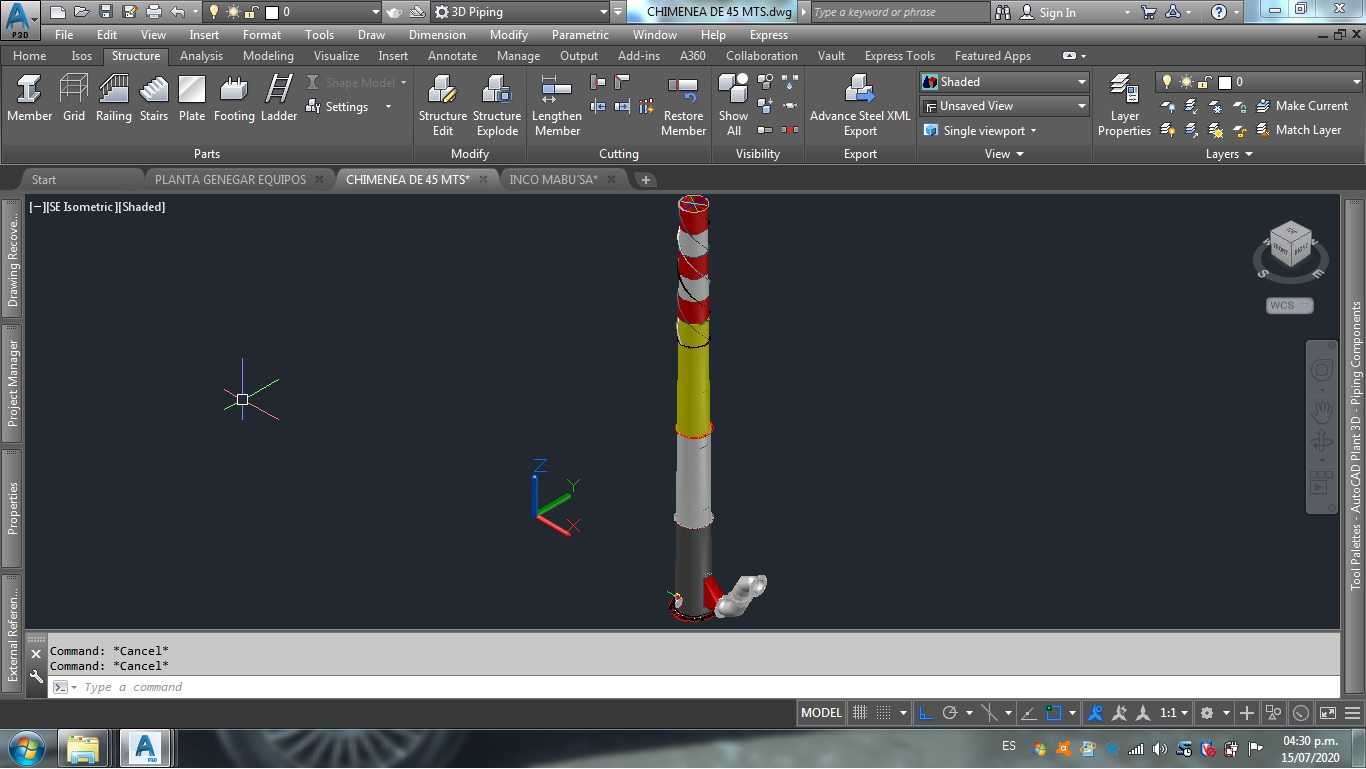Click the color swatch in quick access layer box
Screen dimensions: 1366x769
pyautogui.click(x=271, y=12)
